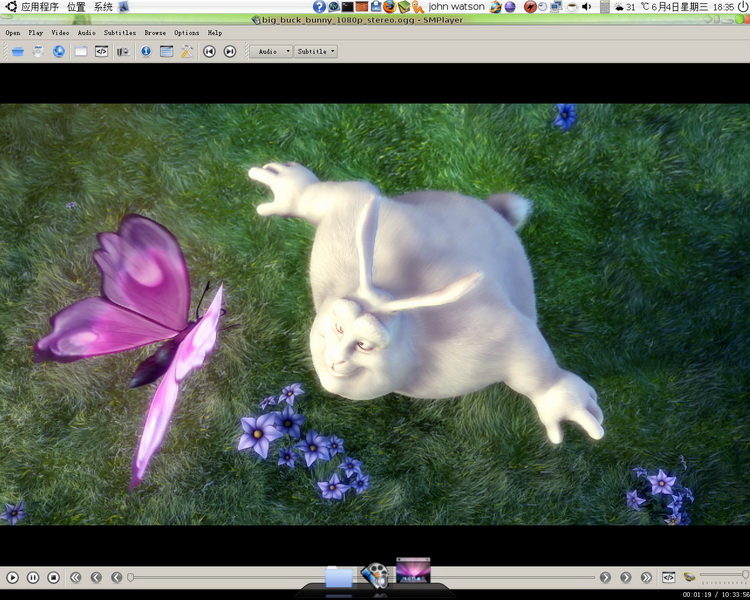
Task: Open the 应用程序 applications menu
Action: pos(39,7)
